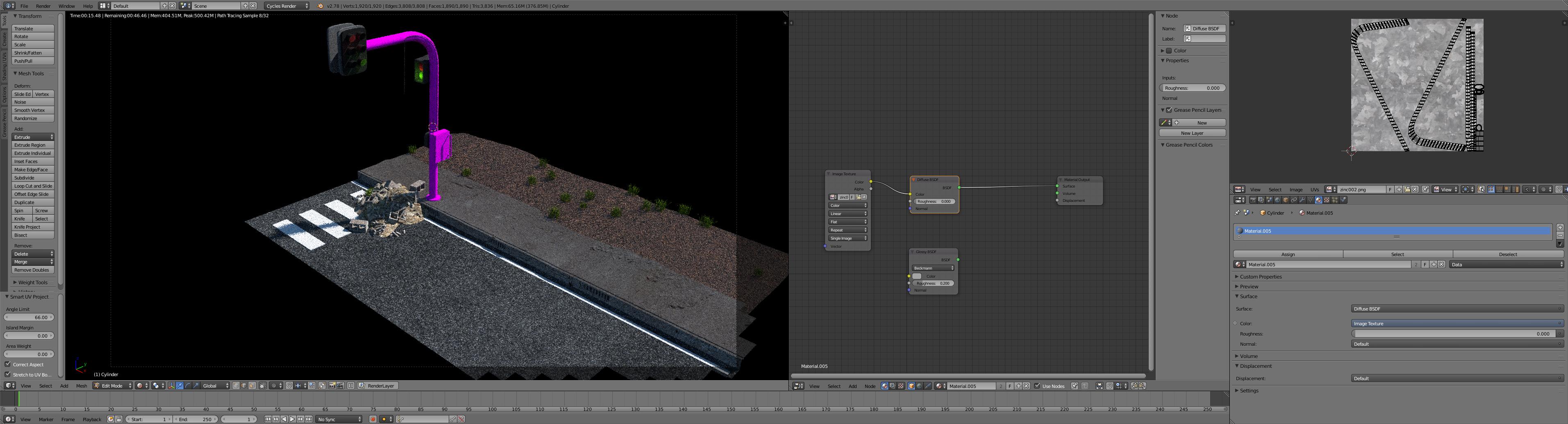The width and height of the screenshot is (1568, 424).
Task: Open the Surface Diffuse BSDF dropdown
Action: point(1457,309)
